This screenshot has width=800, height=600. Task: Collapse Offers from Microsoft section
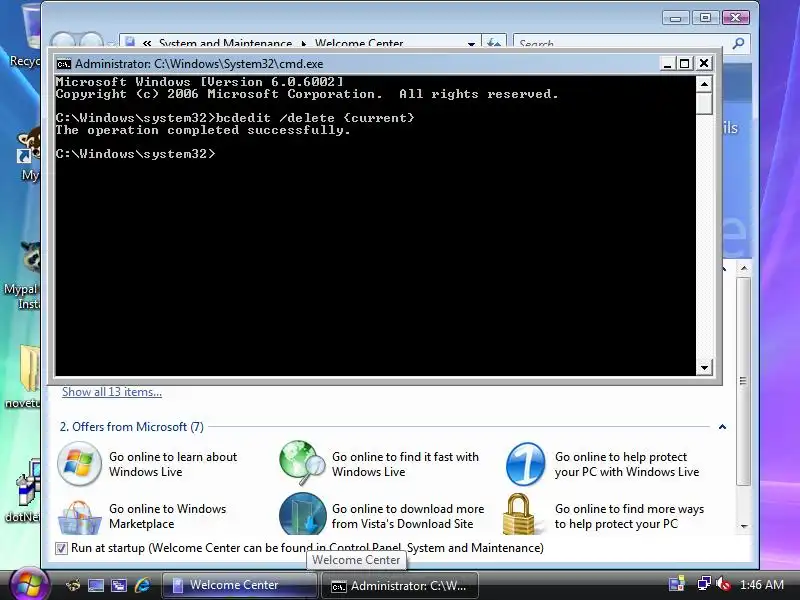[x=722, y=427]
